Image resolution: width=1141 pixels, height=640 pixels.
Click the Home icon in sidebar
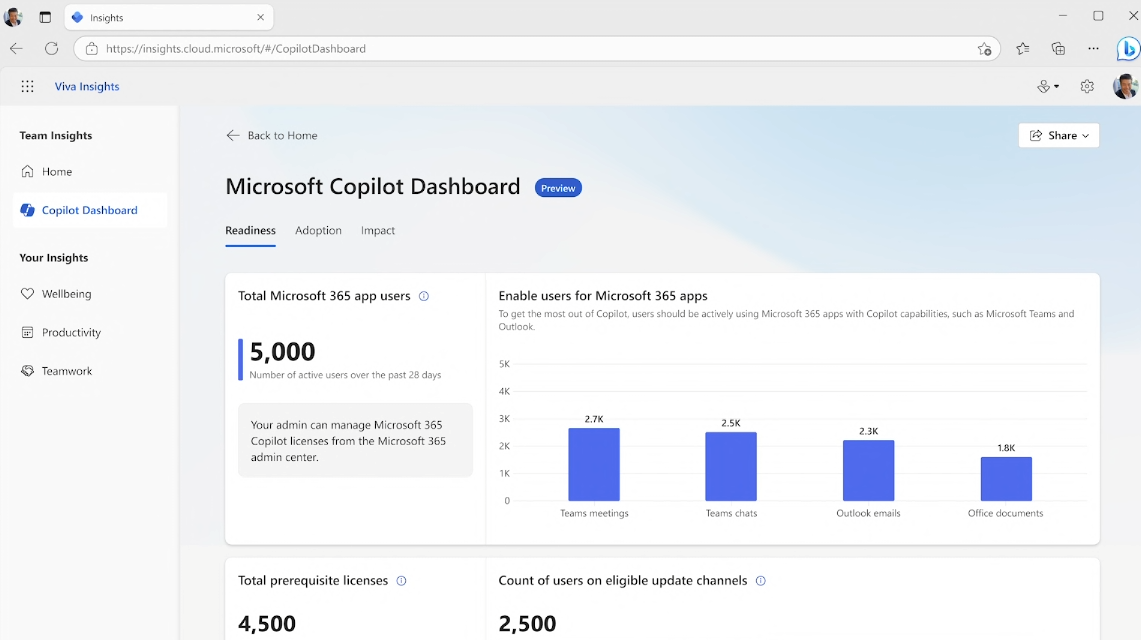pos(28,172)
